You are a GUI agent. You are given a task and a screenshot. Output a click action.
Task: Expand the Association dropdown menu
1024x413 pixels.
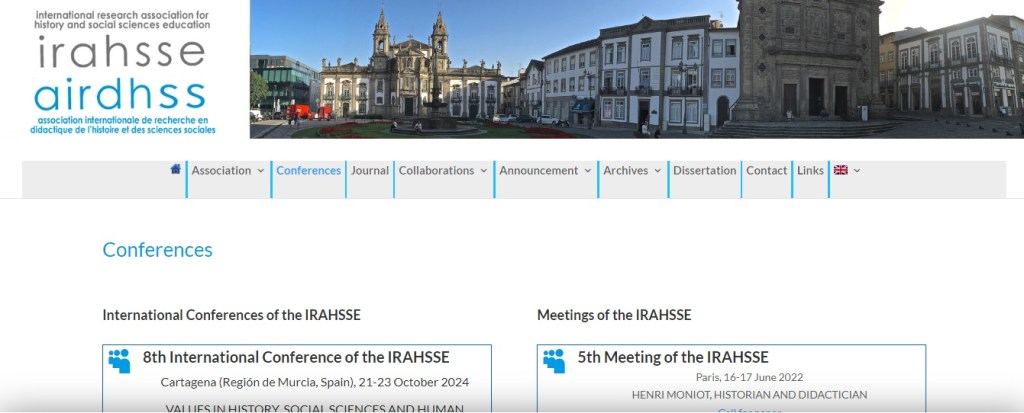click(x=228, y=171)
